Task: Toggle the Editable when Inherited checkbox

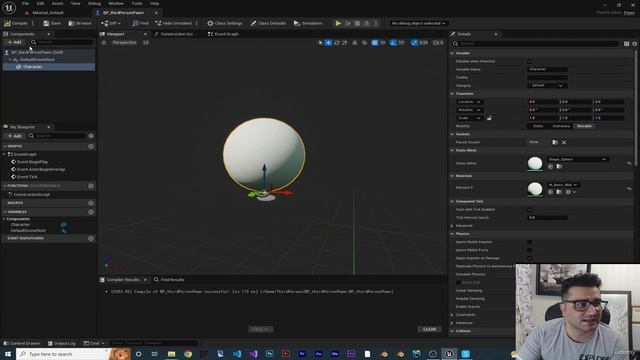Action: [529, 61]
